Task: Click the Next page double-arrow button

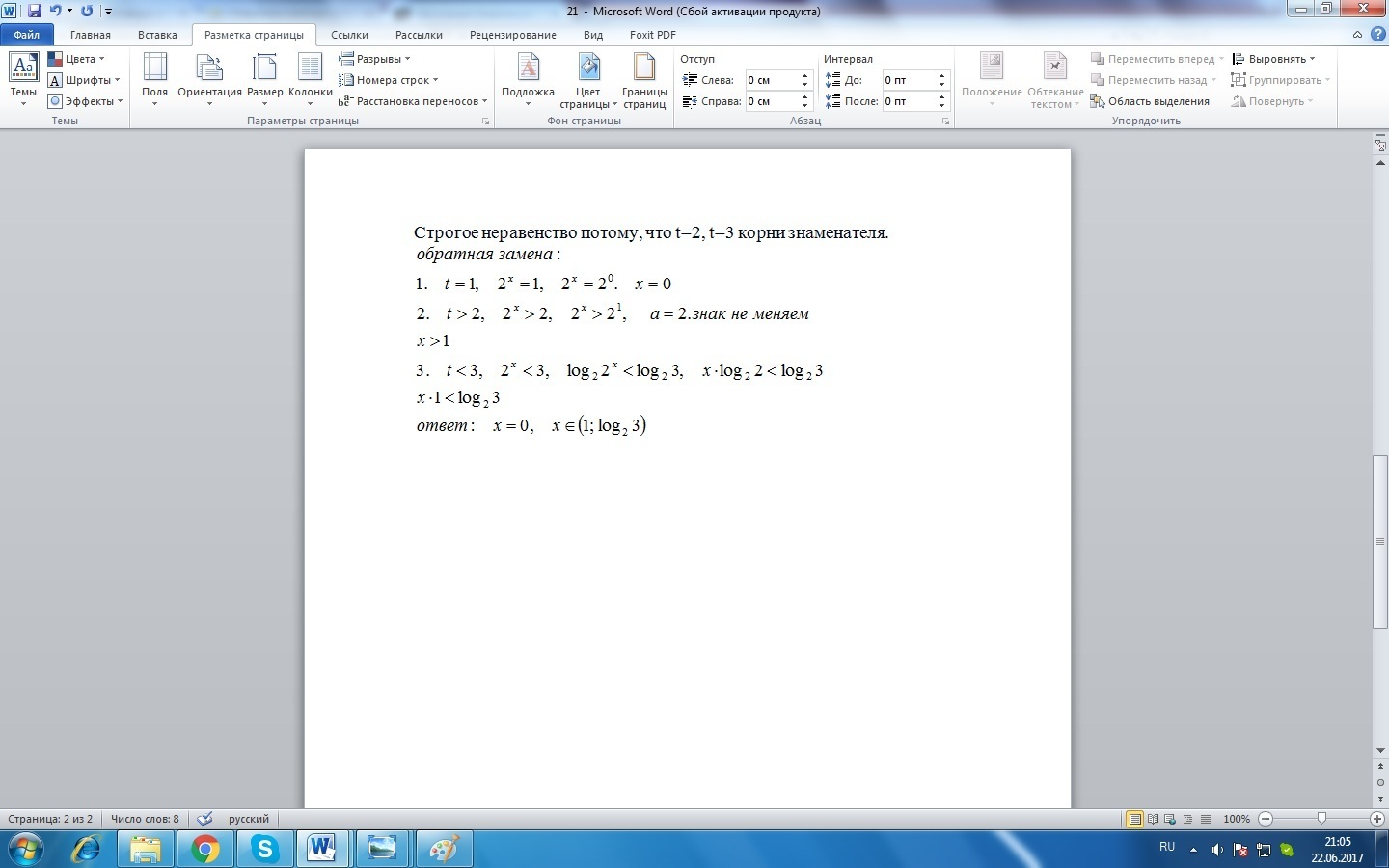Action: tap(1380, 798)
